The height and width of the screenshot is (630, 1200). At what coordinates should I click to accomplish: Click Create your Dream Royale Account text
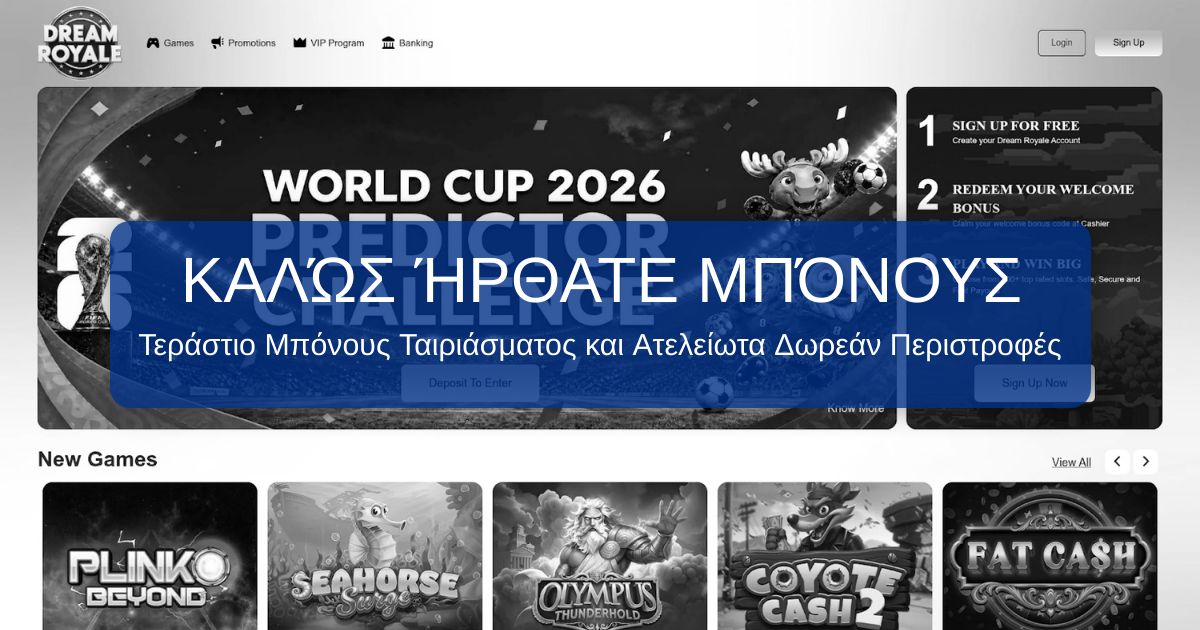coord(1015,141)
